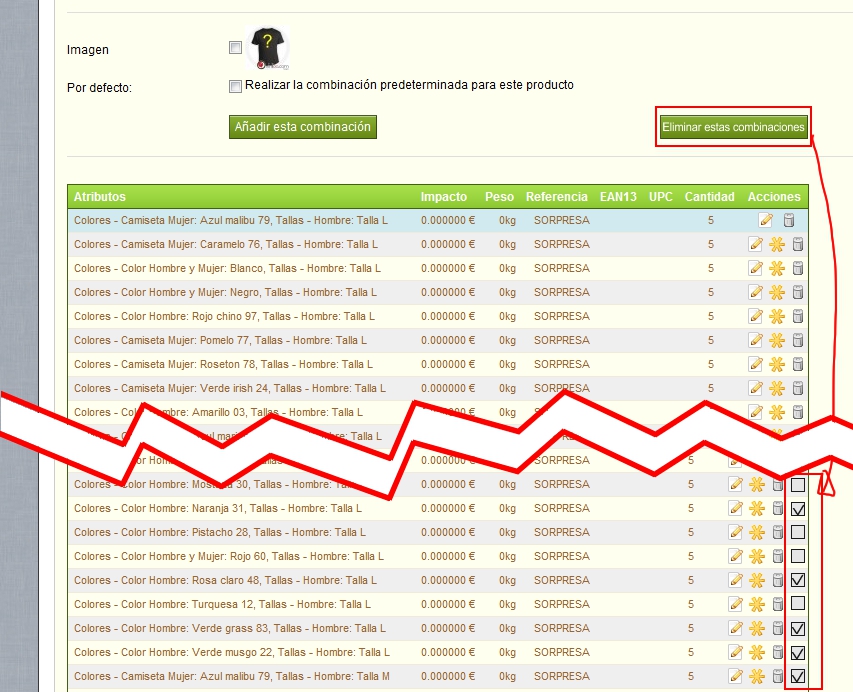Tick the Rojo 60 row checkbox
This screenshot has width=853, height=692.
tap(798, 556)
